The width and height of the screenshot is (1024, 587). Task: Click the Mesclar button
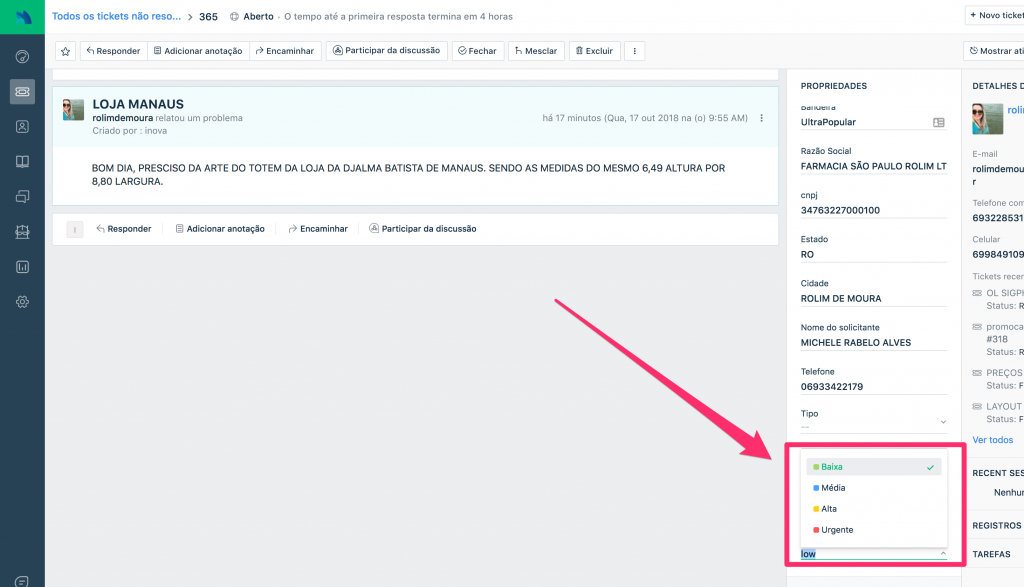(x=536, y=51)
